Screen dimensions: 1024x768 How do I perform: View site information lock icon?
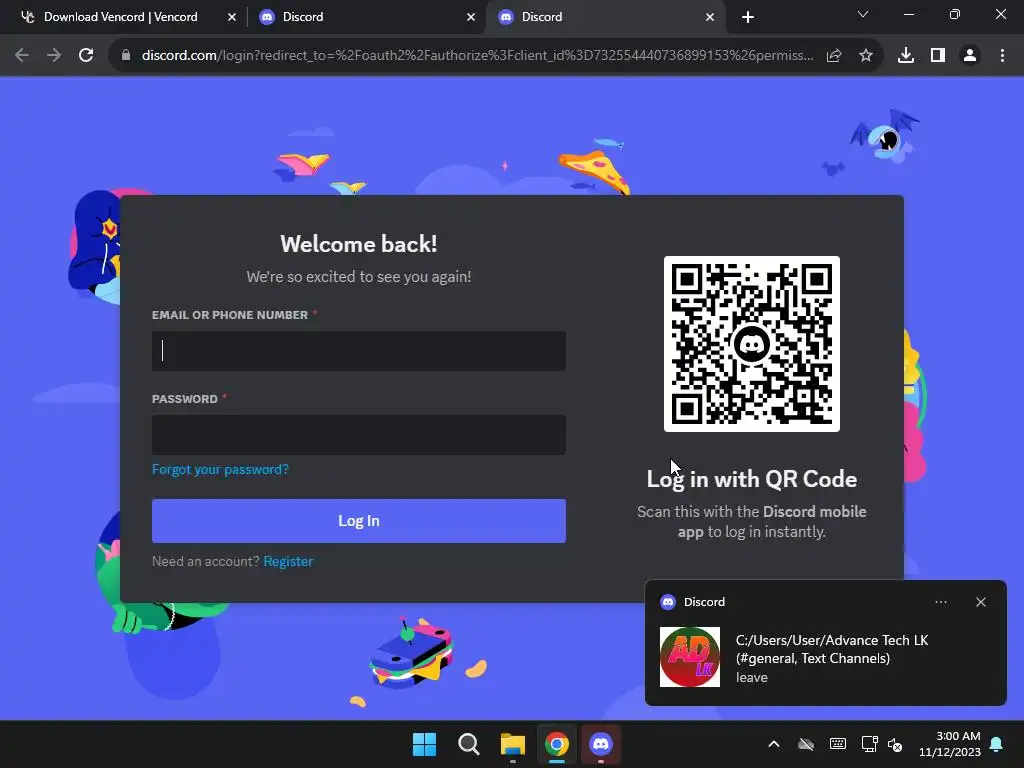(x=126, y=56)
